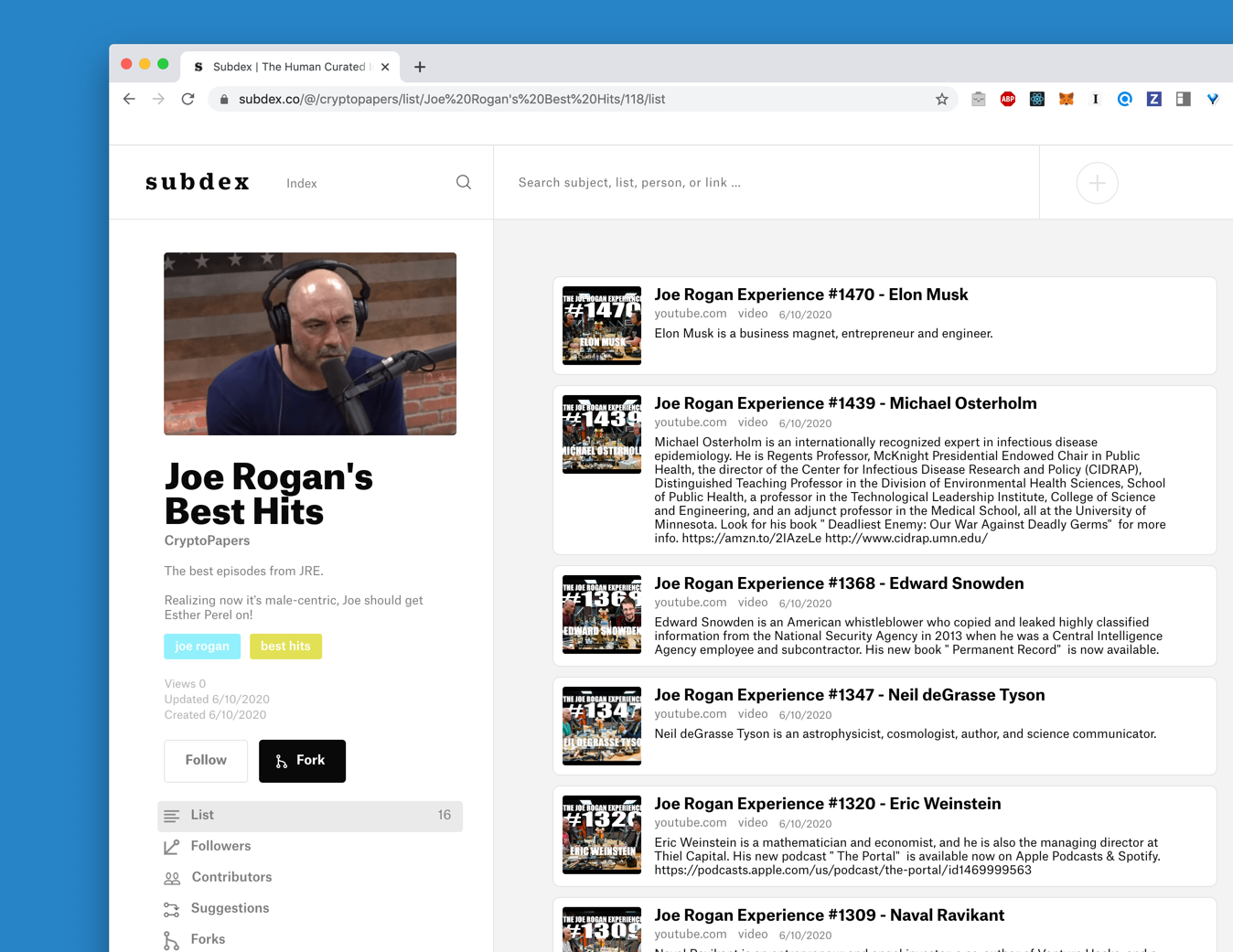Screen dimensions: 1233x952
Task: Click the blue V extension icon
Action: coord(1212,99)
